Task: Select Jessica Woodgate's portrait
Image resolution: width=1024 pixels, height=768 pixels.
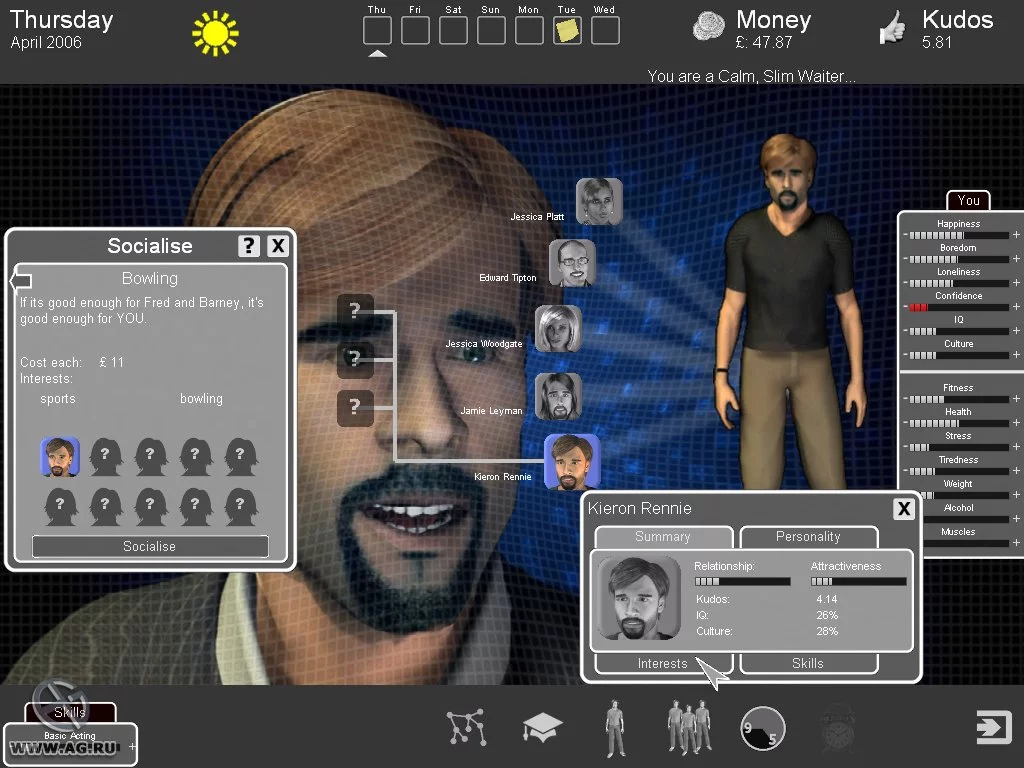Action: click(558, 328)
